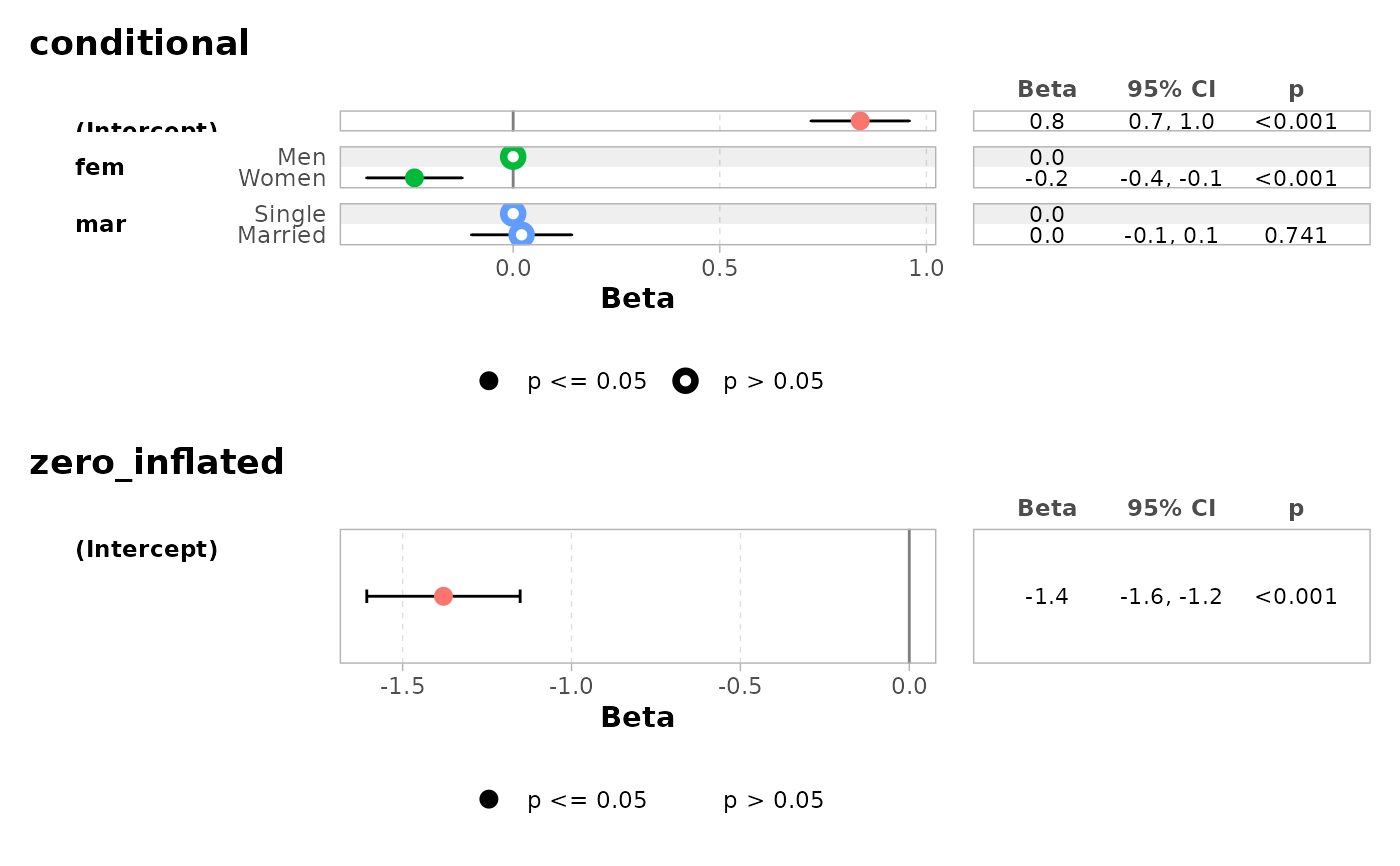Viewport: 1400px width, 866px height.
Task: Select the green filled Women estimate point
Action: pyautogui.click(x=414, y=178)
